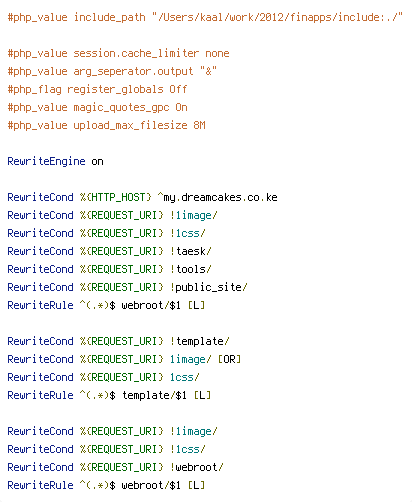Click the upload_max_filesize 8M comment
Viewport: 412px width, 502px height.
[106, 125]
